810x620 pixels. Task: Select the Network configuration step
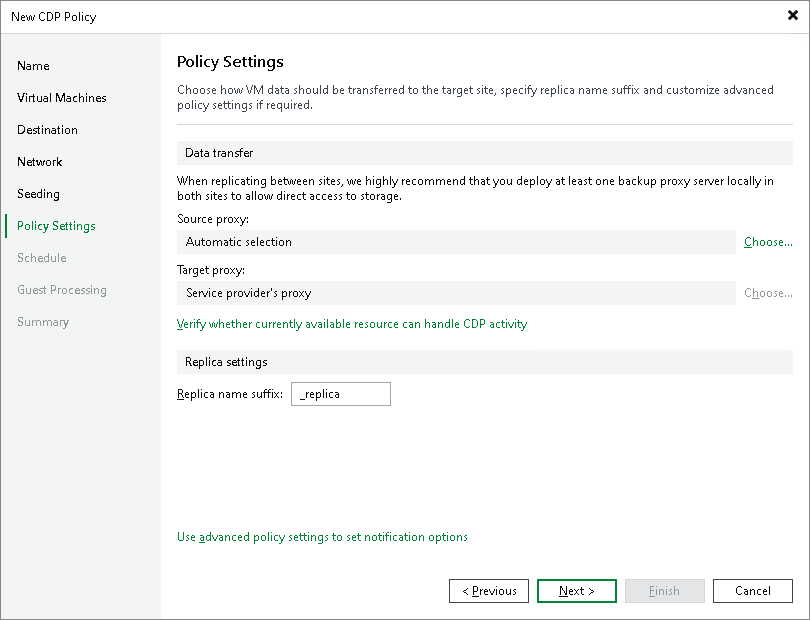40,162
